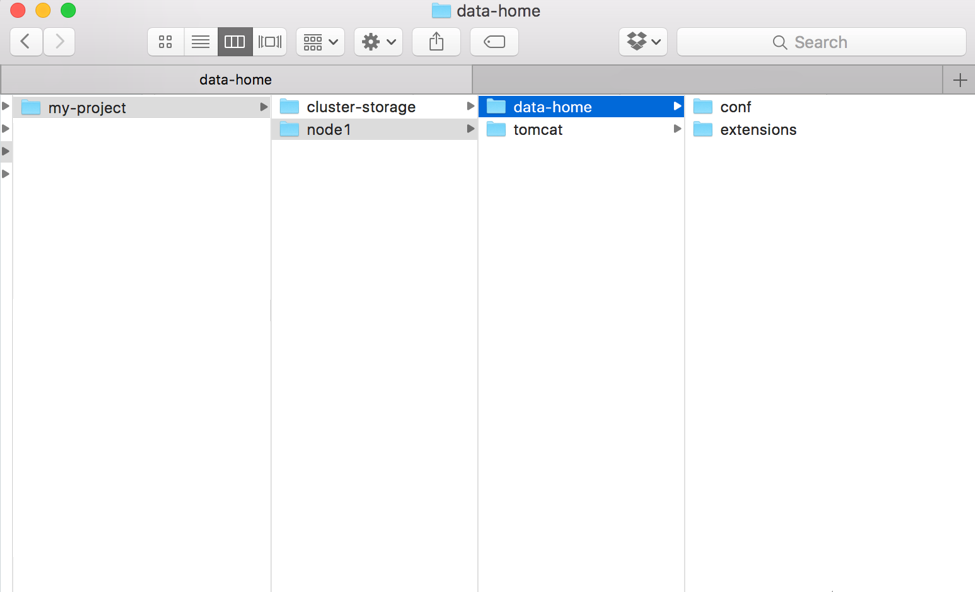The image size is (975, 592).
Task: Click the green zoom traffic light
Action: point(67,11)
